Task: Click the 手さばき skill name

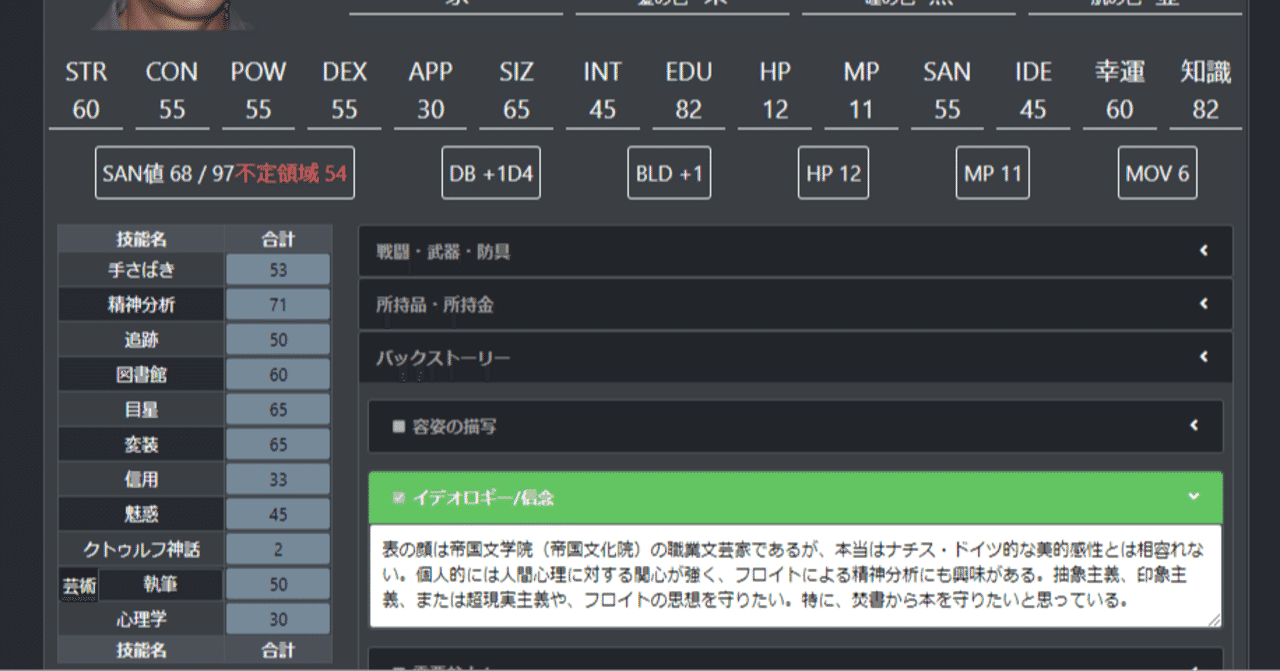Action: pyautogui.click(x=141, y=270)
